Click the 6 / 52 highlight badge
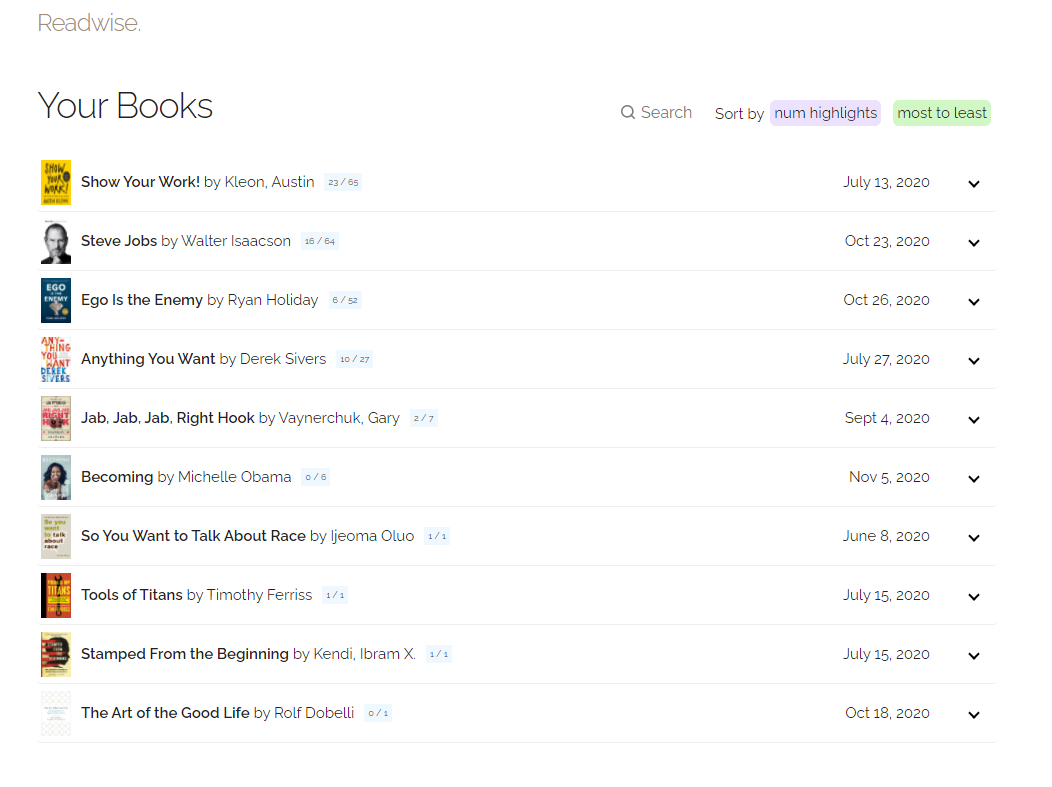 pyautogui.click(x=345, y=301)
